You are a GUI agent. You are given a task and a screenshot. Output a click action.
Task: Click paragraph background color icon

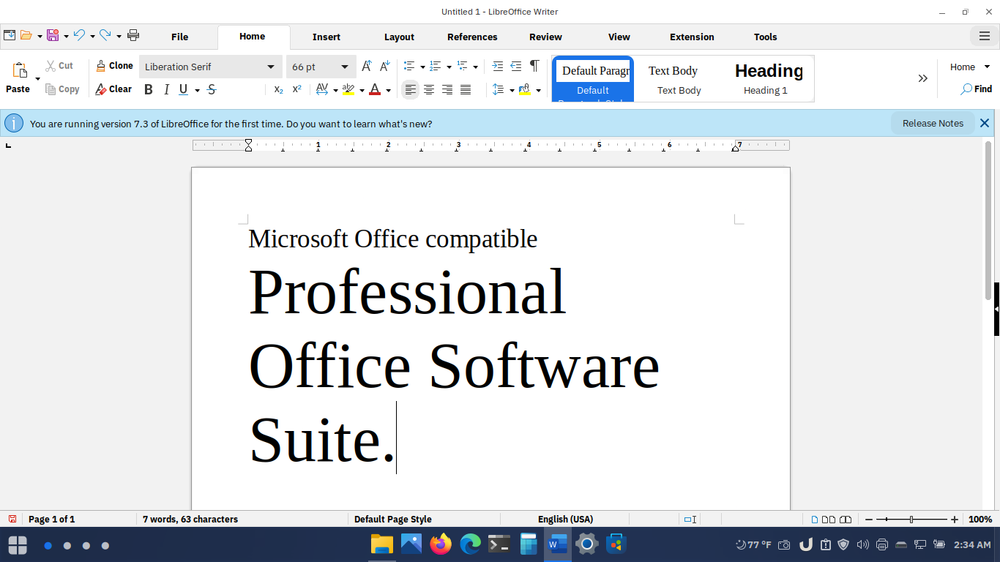pyautogui.click(x=525, y=90)
